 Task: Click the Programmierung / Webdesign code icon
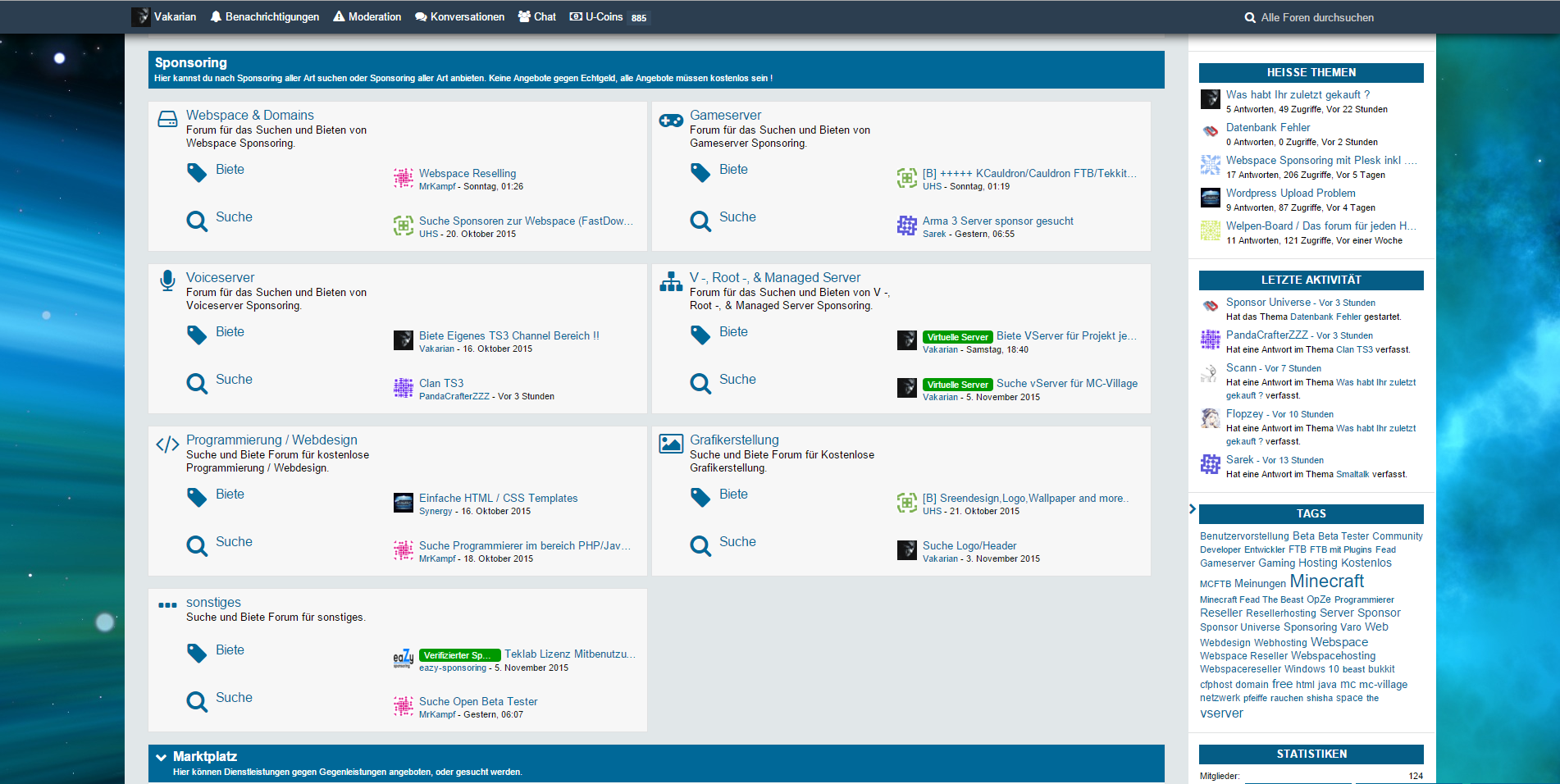click(167, 444)
